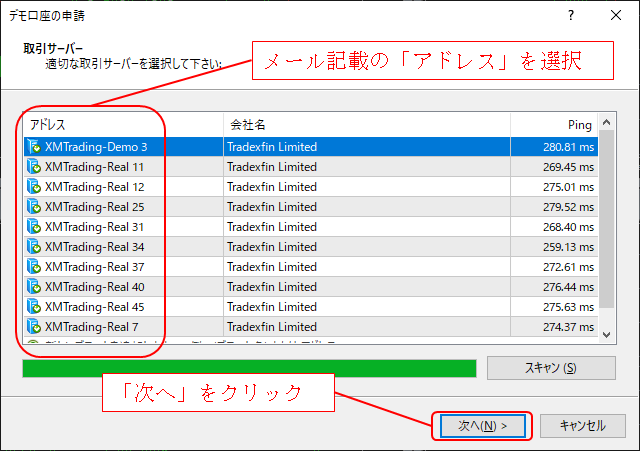Screen dimensions: 640x451
Task: Click the server icon beside XMTrading-Real 25
Action: click(33, 207)
